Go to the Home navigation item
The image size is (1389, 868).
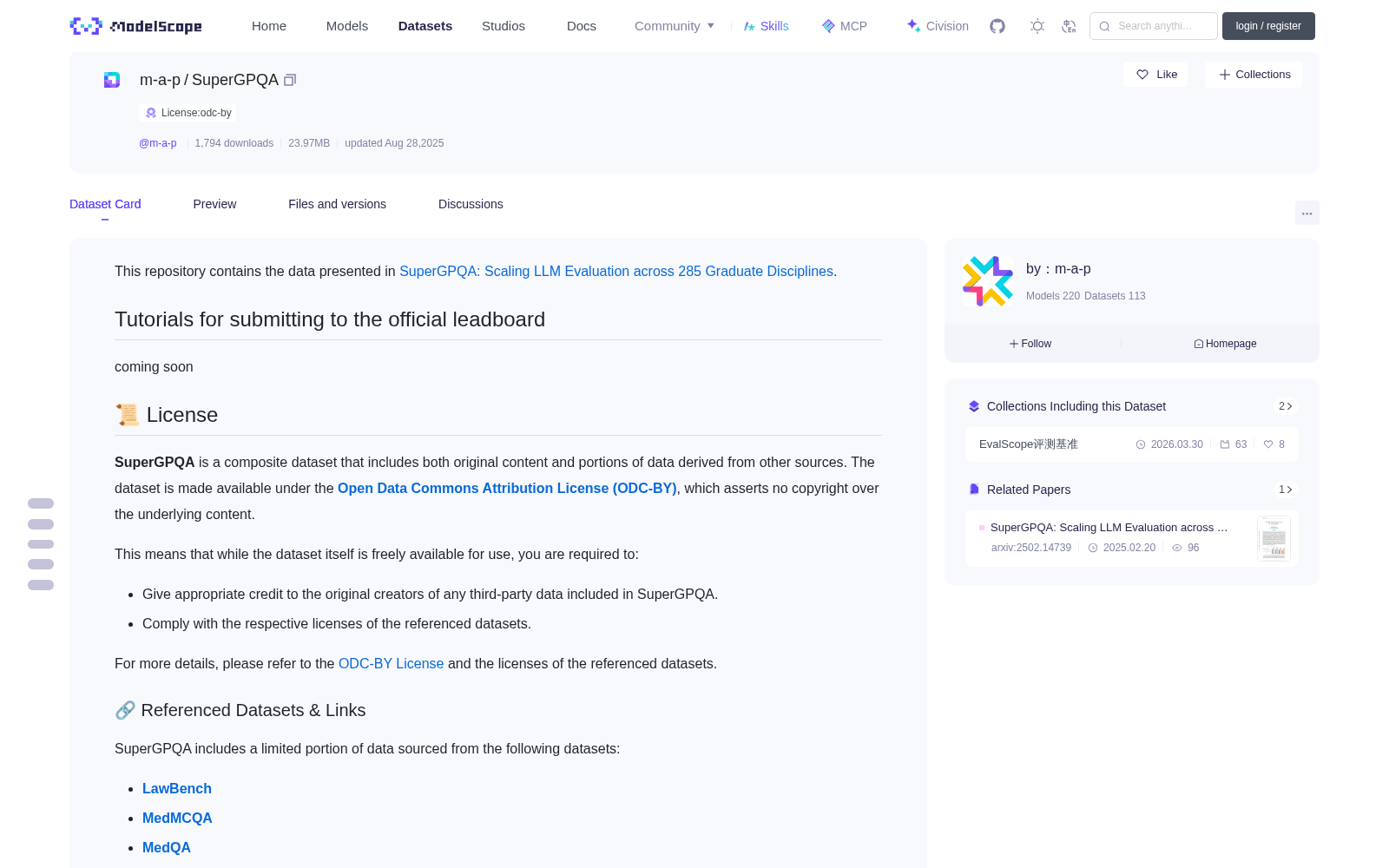point(269,26)
